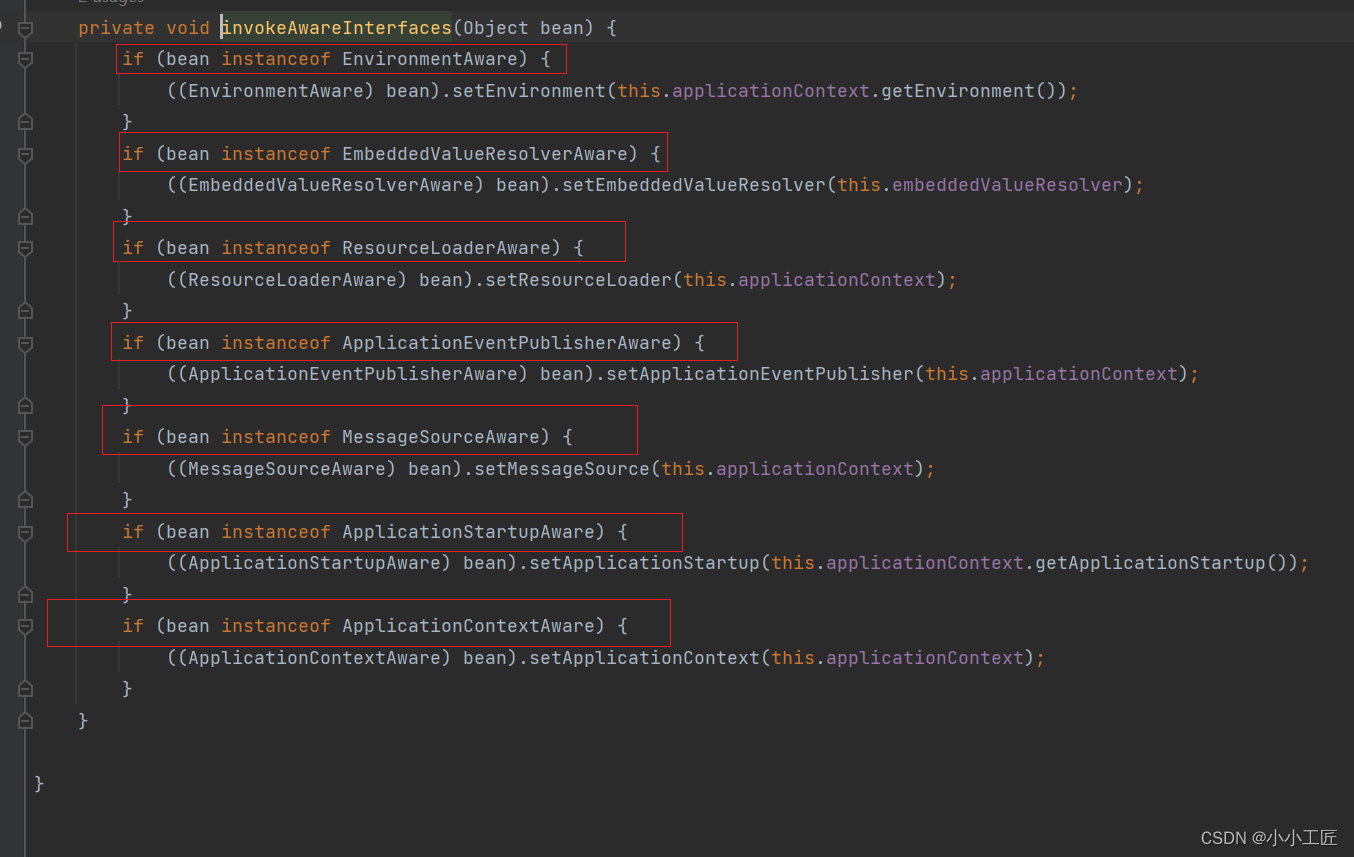Fold the if ApplicationContextAware block
This screenshot has width=1354, height=857.
[x=26, y=626]
